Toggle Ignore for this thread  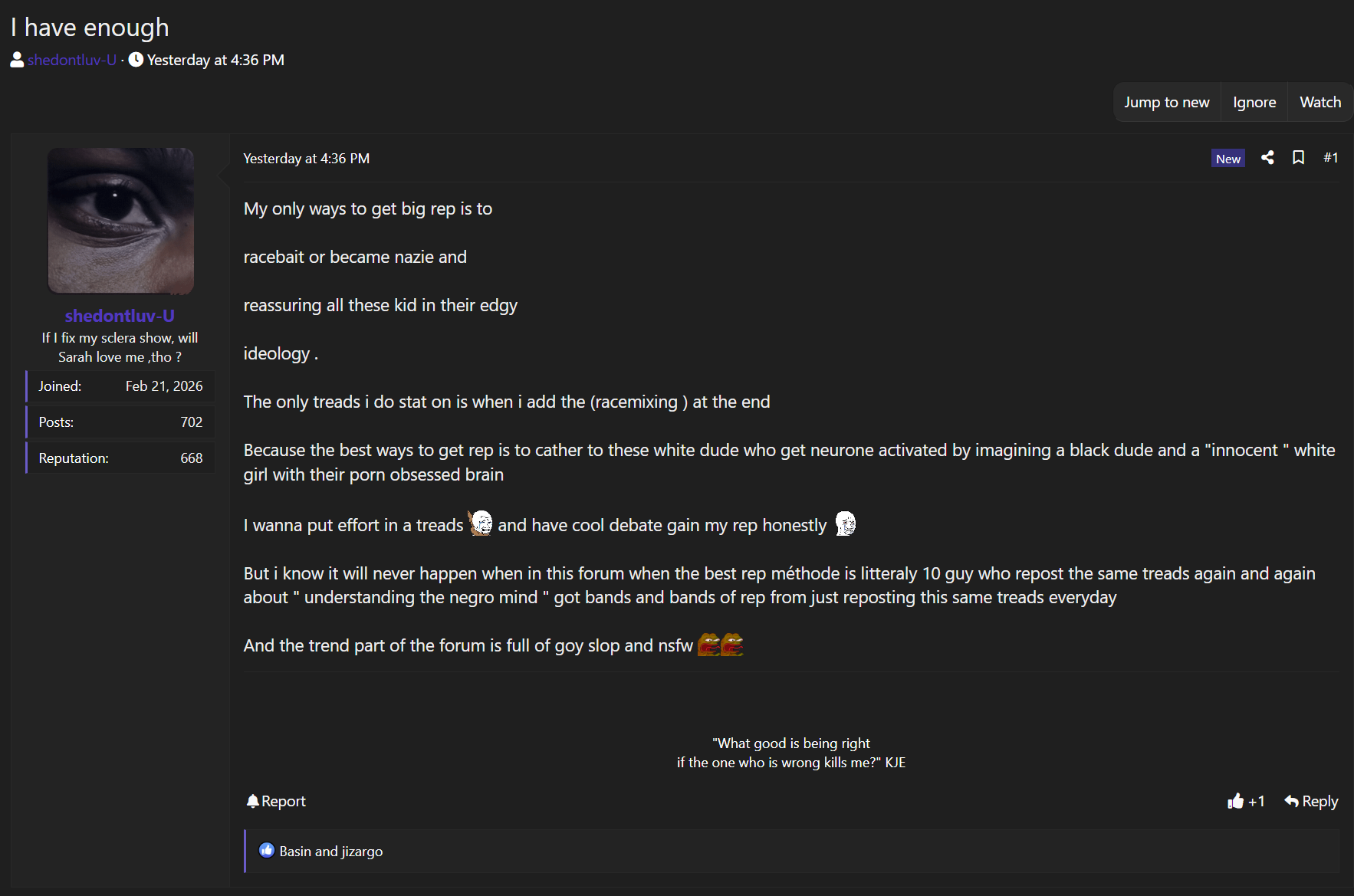pyautogui.click(x=1254, y=102)
